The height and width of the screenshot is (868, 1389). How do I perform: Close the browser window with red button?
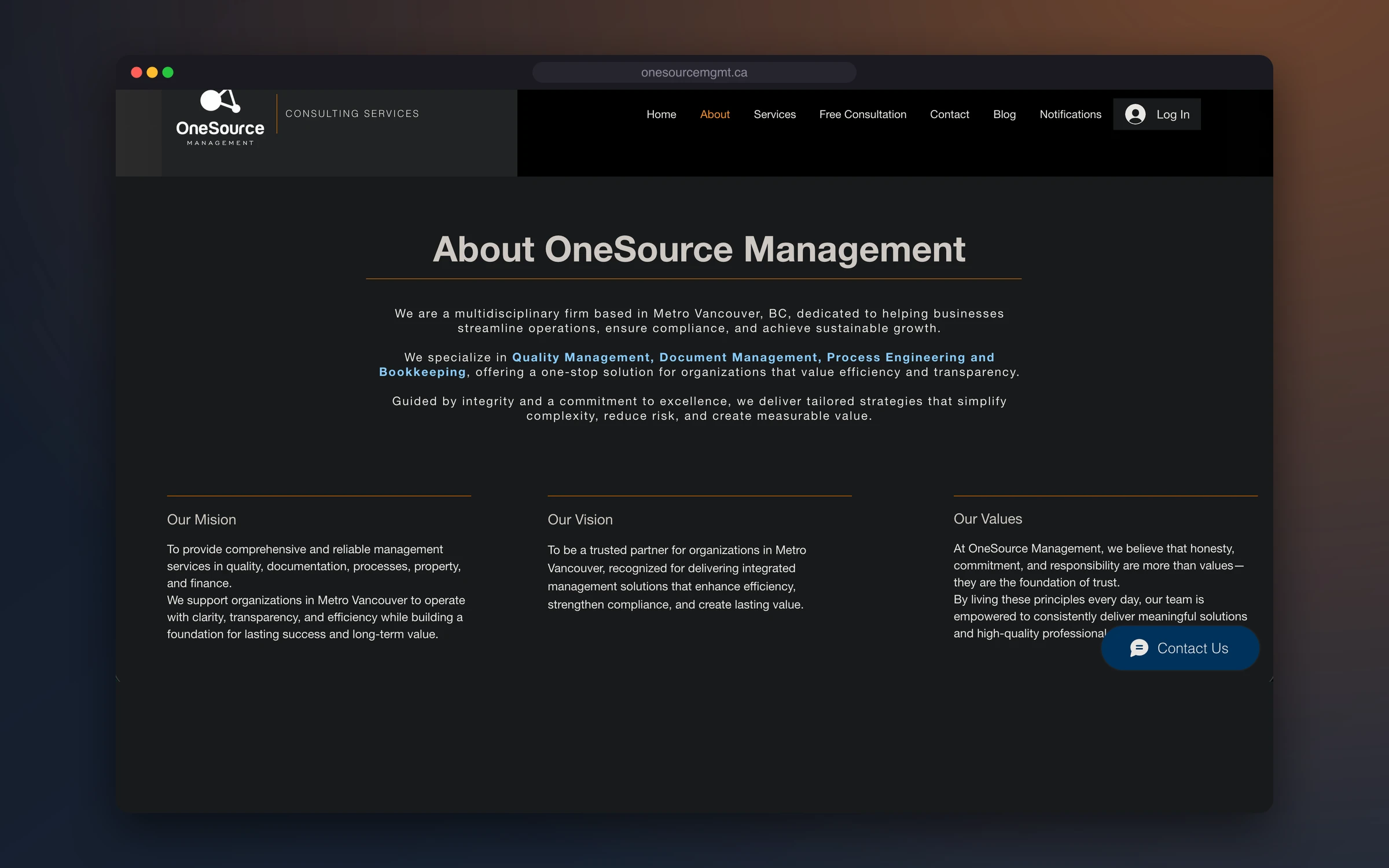(137, 72)
